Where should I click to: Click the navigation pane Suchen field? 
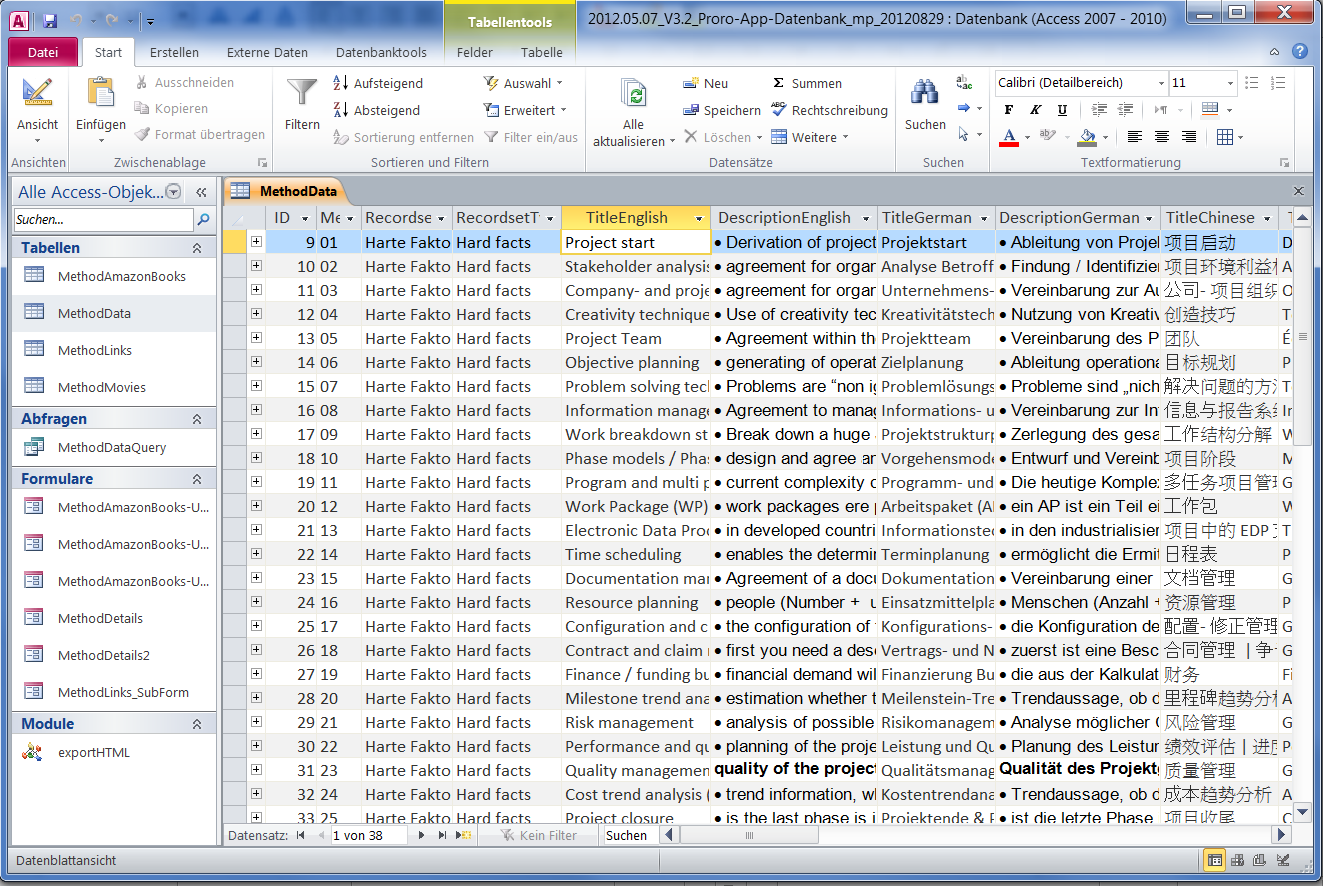click(x=103, y=219)
